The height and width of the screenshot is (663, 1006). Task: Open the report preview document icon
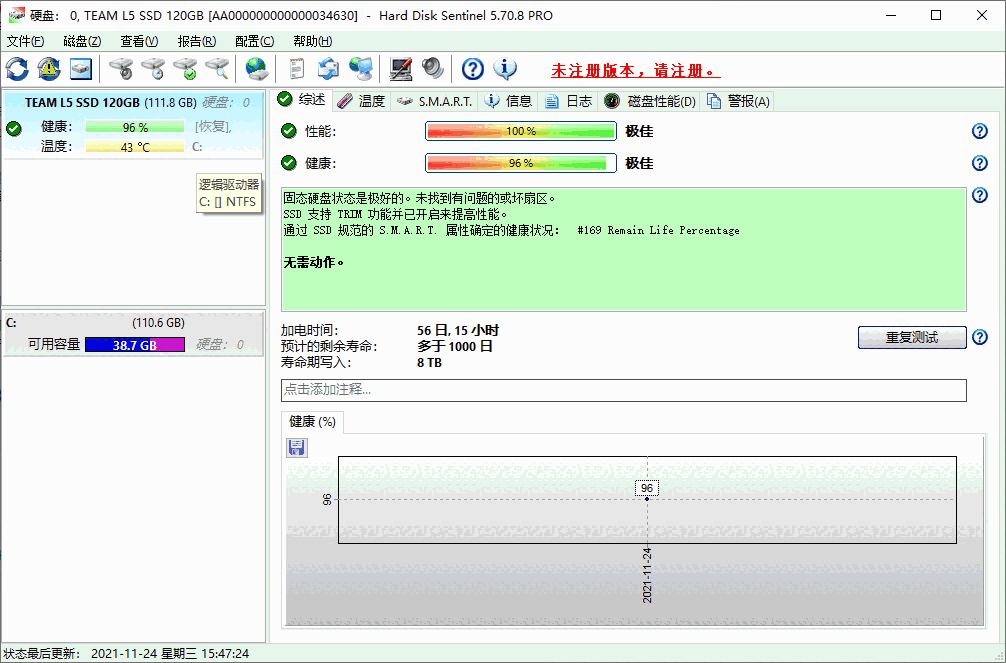point(295,69)
